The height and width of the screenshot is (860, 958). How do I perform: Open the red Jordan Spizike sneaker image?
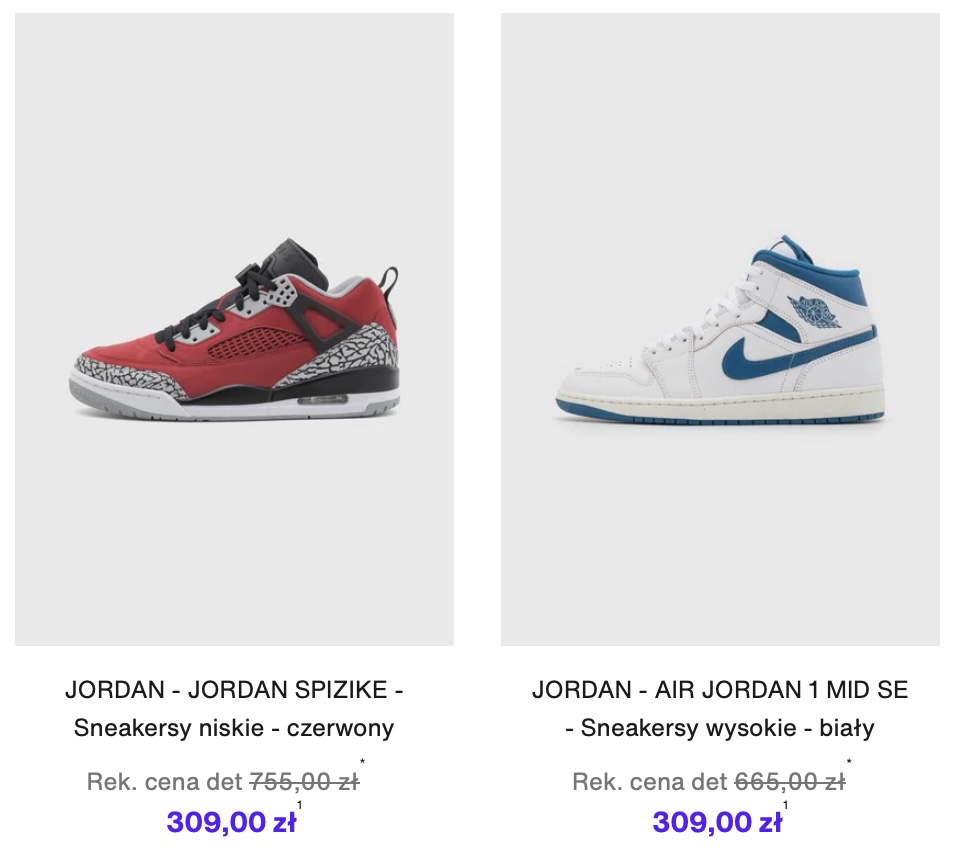coord(234,329)
